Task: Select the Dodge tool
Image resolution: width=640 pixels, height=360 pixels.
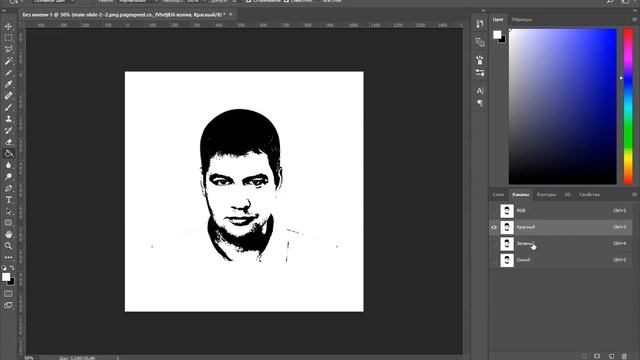Action: pos(8,177)
